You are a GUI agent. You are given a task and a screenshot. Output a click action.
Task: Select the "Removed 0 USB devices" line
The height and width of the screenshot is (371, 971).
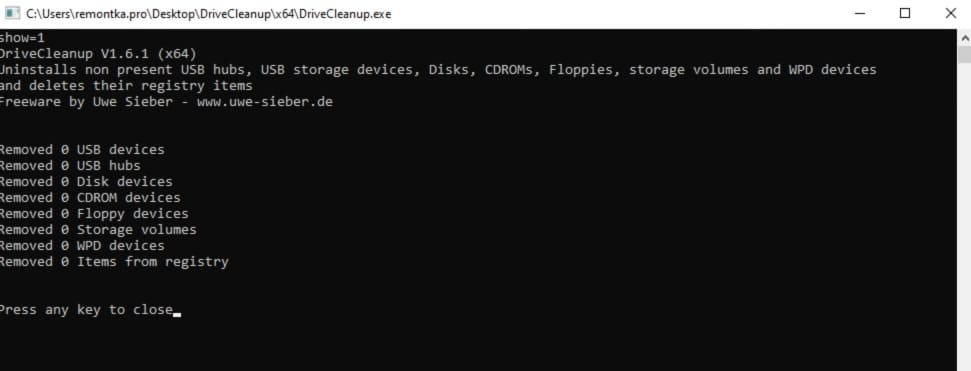click(x=82, y=149)
